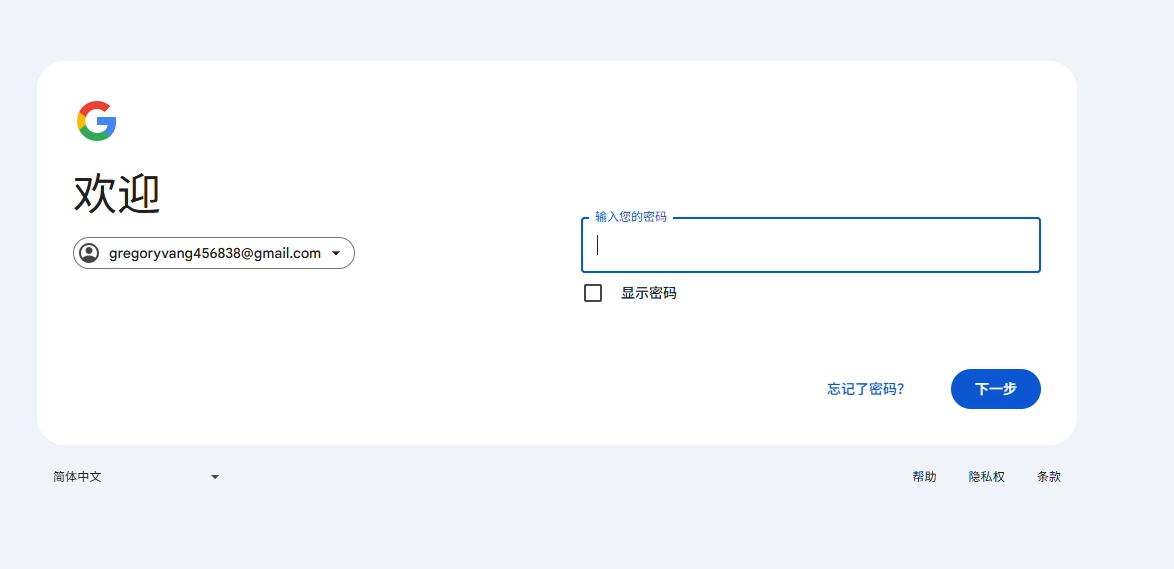Click the 欢迎 heading text
The width and height of the screenshot is (1174, 569).
point(117,193)
